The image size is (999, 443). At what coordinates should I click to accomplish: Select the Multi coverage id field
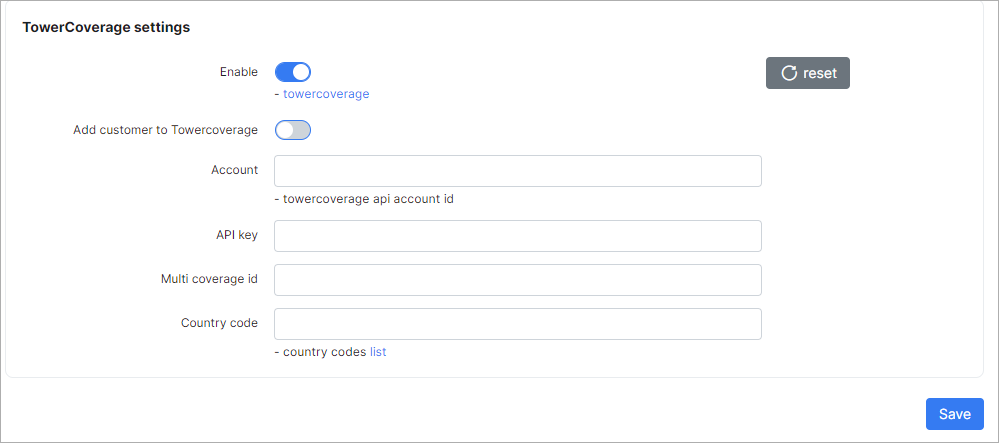point(517,280)
